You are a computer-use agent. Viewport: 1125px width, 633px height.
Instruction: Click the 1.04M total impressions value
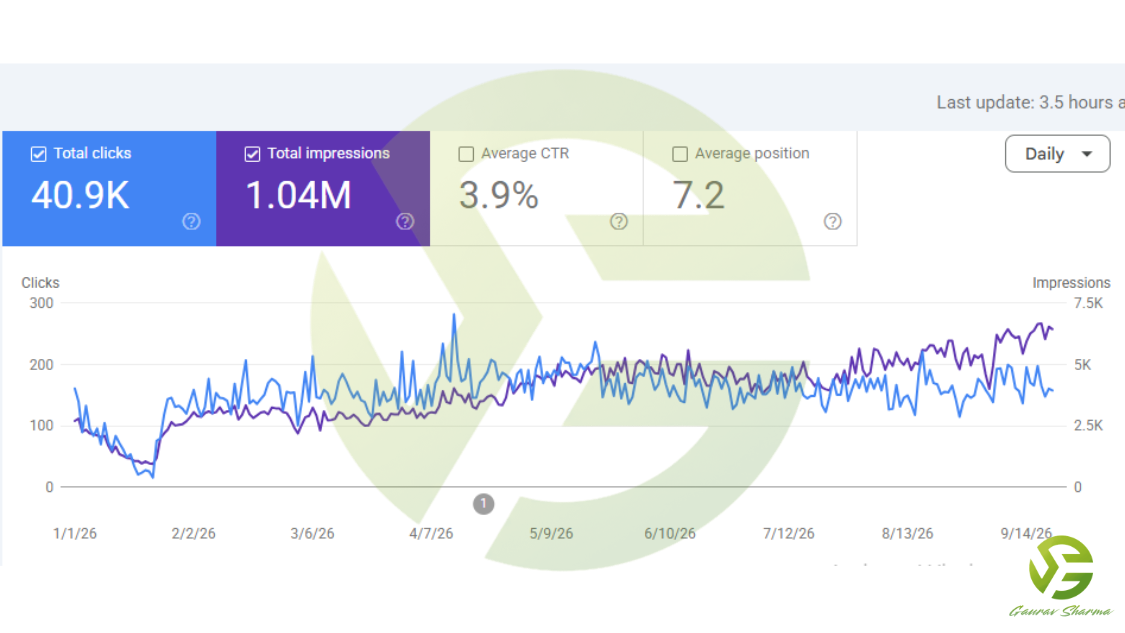298,195
